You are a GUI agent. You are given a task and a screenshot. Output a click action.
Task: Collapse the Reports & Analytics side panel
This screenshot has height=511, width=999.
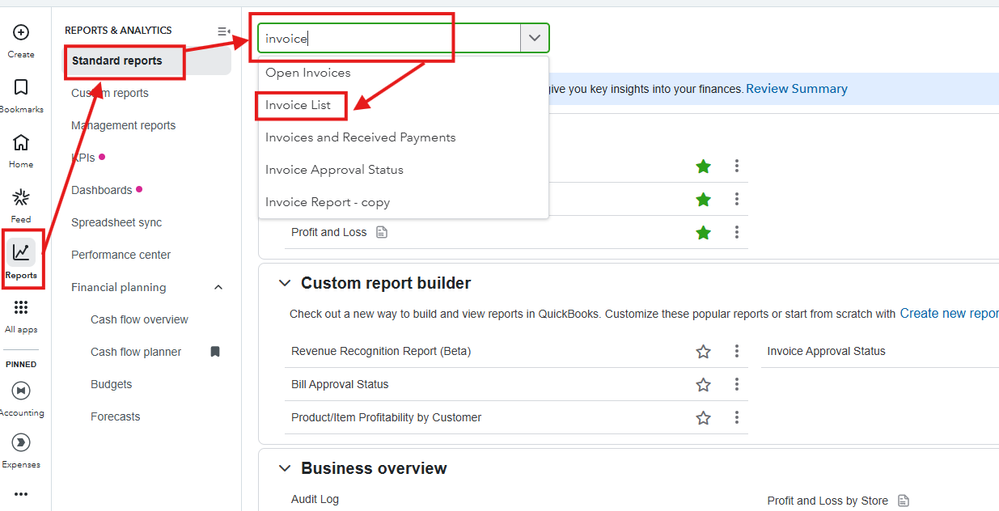click(224, 31)
